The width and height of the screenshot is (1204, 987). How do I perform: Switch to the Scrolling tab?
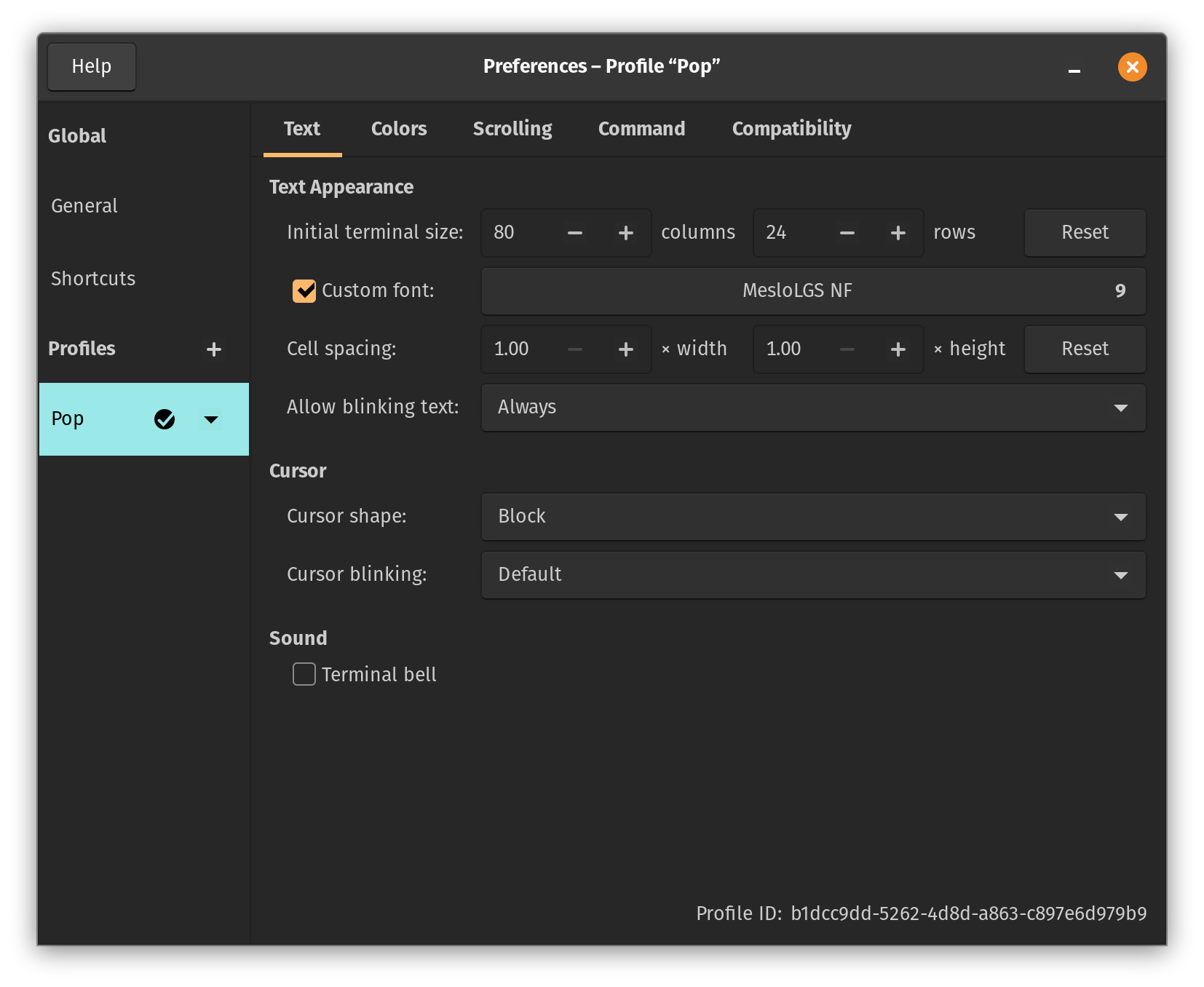(512, 129)
